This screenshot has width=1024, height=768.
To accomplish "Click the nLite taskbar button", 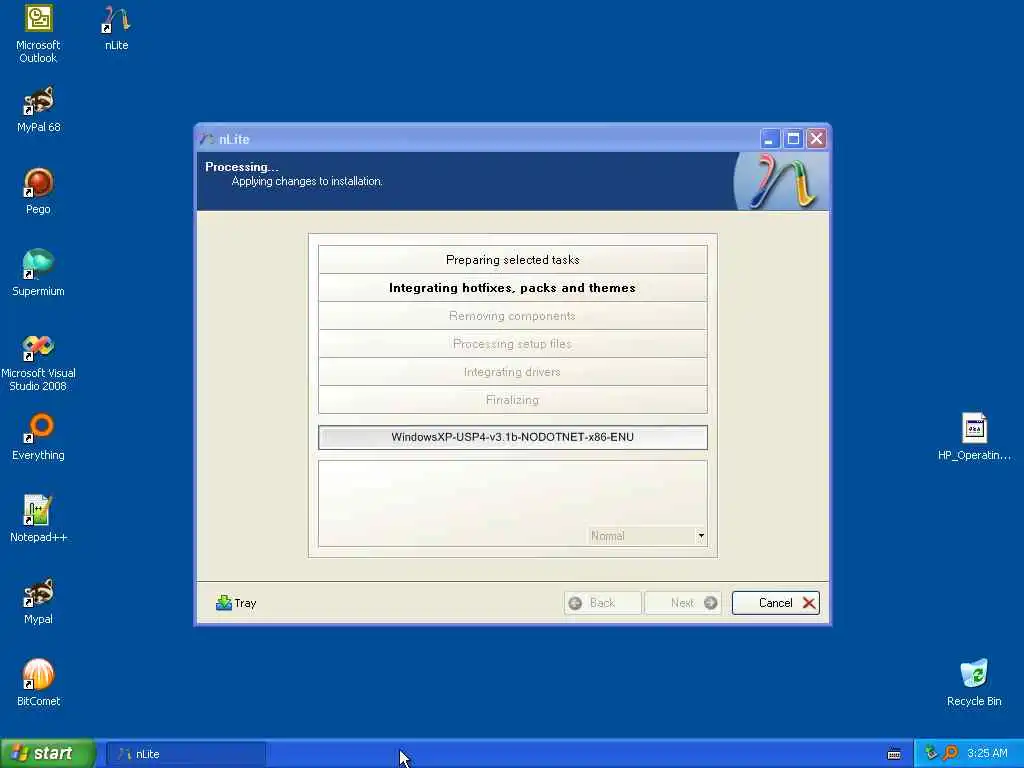I will 185,754.
